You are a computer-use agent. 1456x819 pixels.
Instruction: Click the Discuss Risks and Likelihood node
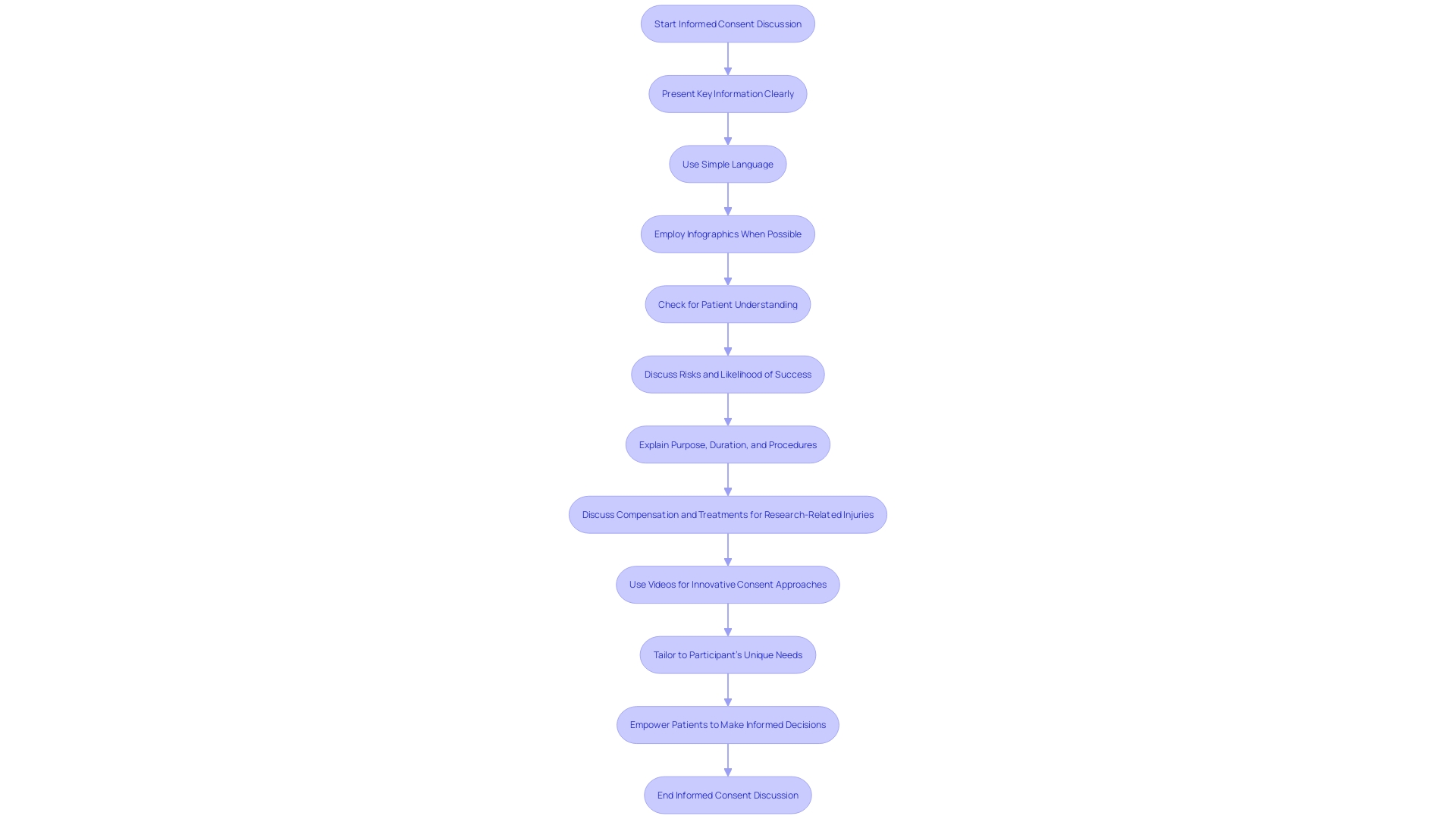coord(727,373)
